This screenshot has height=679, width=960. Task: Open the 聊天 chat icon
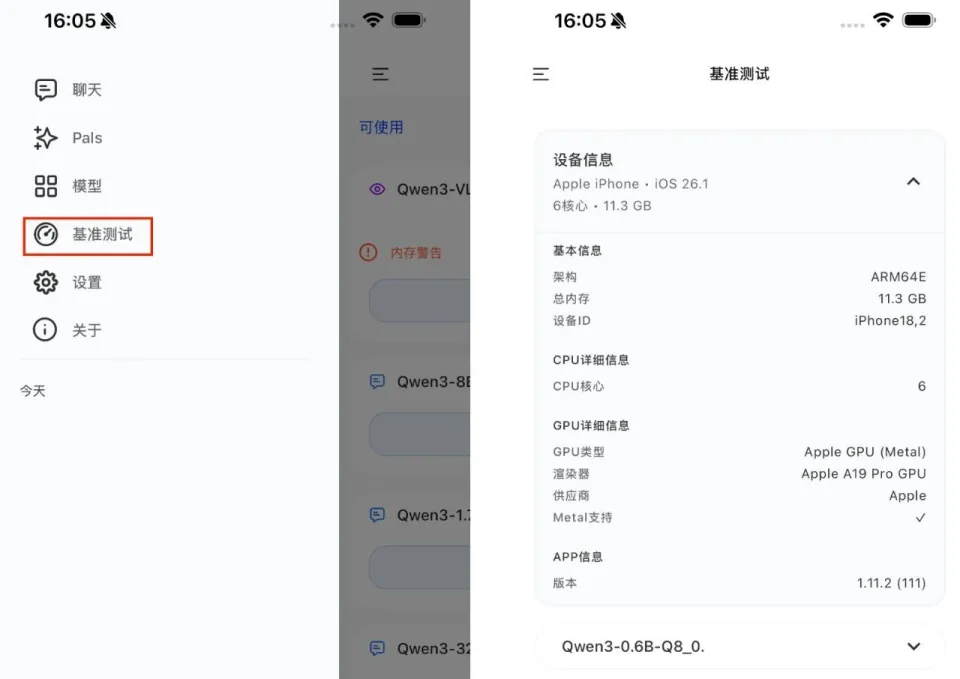click(45, 90)
